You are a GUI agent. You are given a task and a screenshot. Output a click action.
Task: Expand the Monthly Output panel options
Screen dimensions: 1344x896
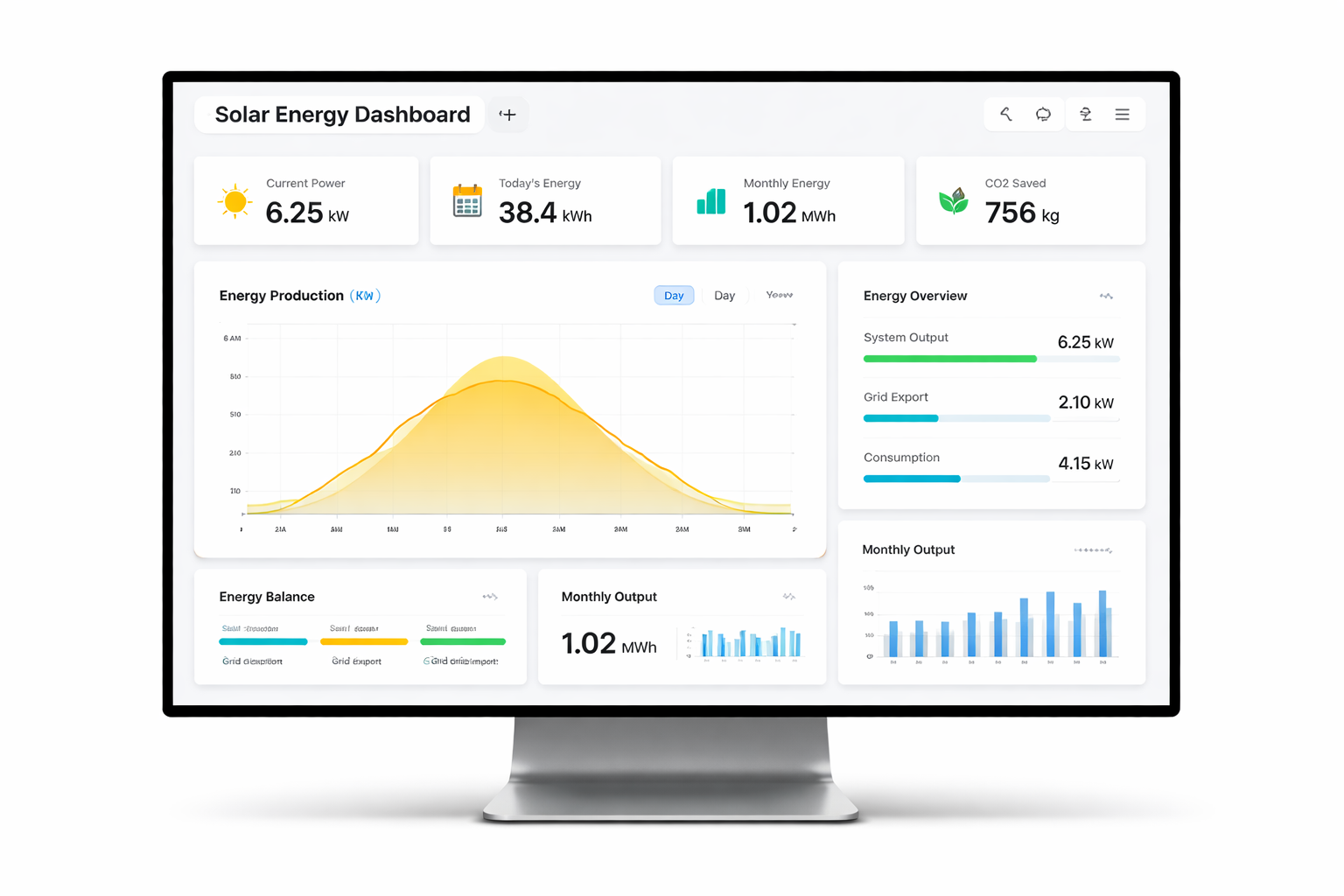[x=1094, y=549]
